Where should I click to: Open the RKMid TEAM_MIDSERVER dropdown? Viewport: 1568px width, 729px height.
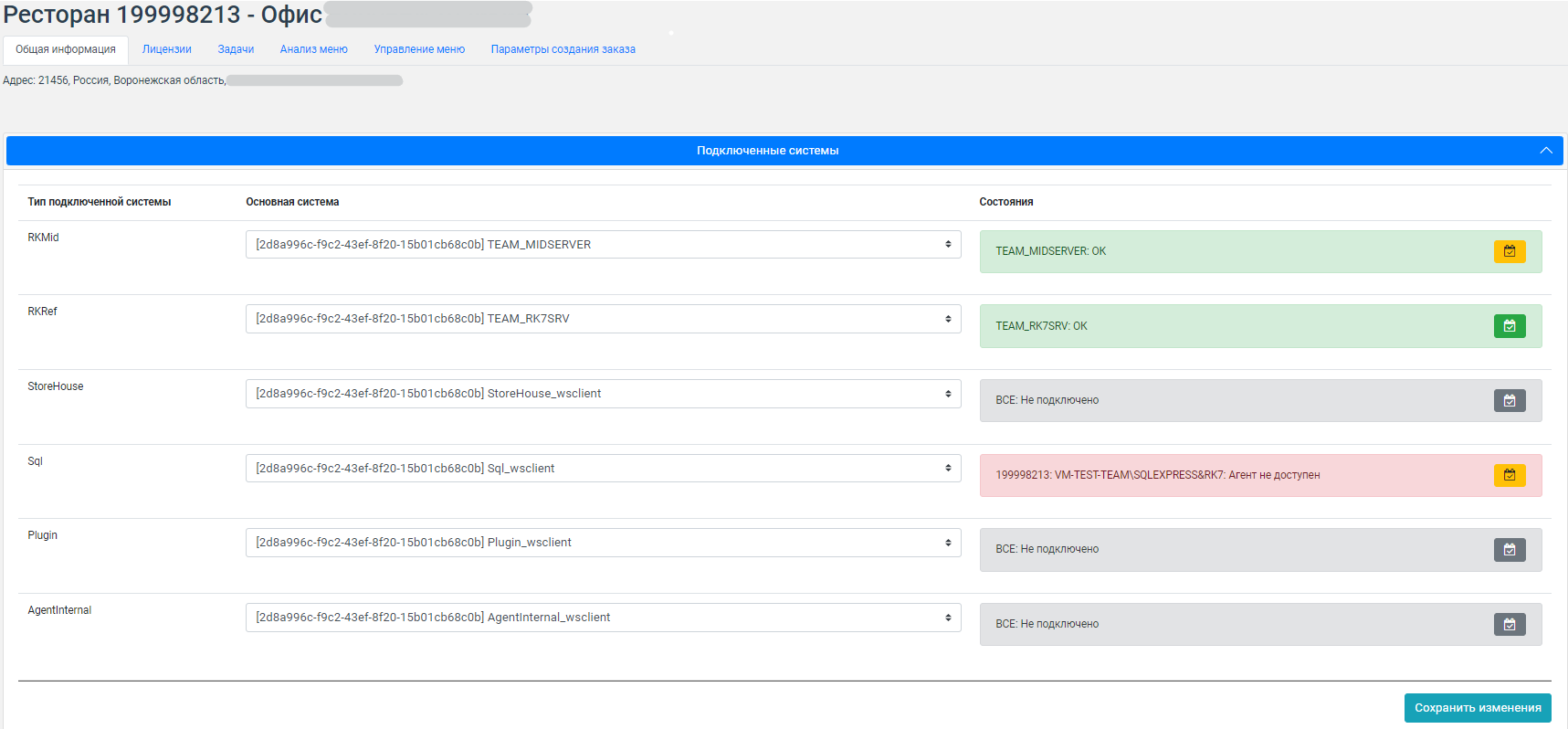pyautogui.click(x=603, y=245)
